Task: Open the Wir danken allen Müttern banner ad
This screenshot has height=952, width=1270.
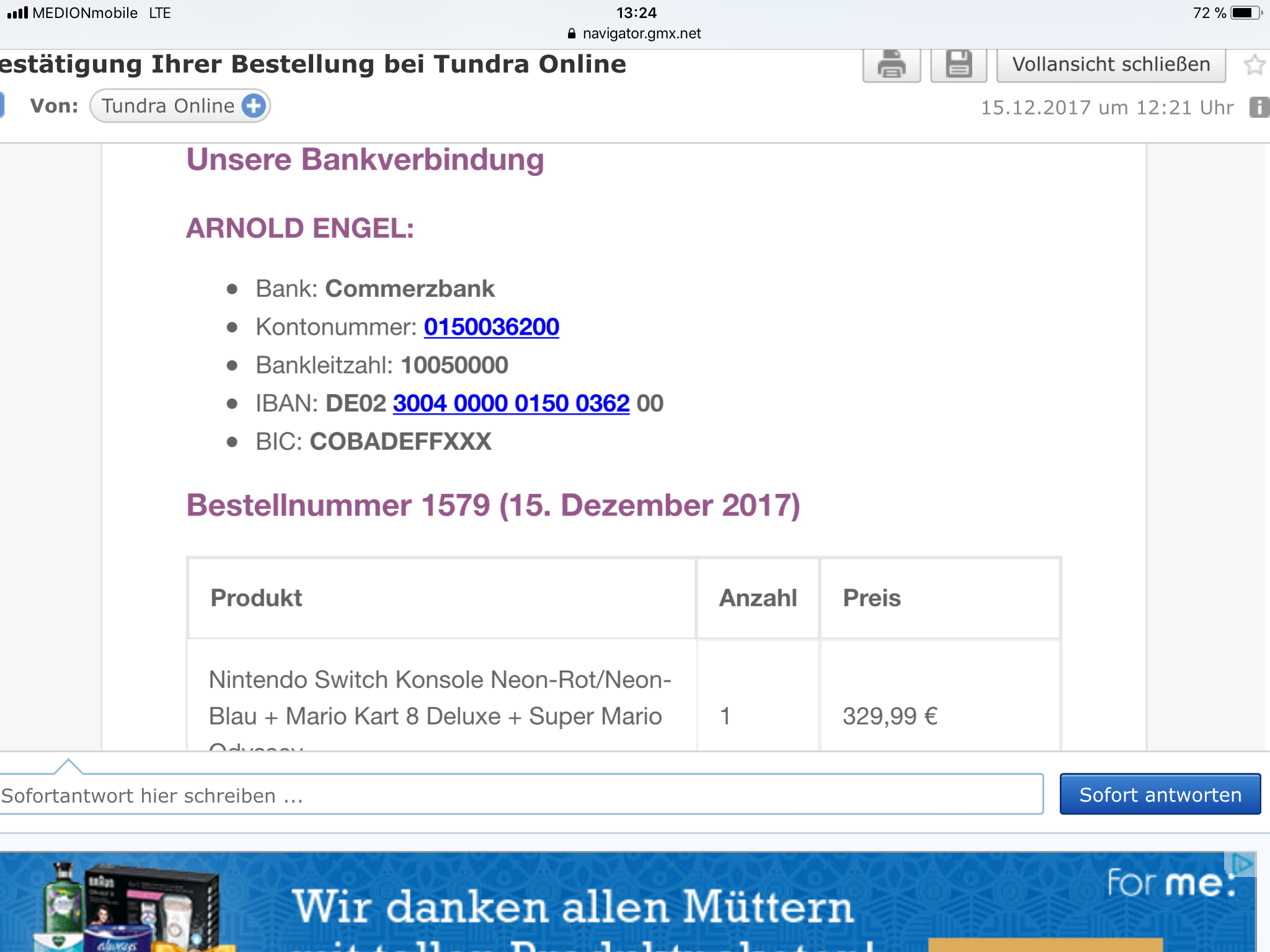Action: 628,902
